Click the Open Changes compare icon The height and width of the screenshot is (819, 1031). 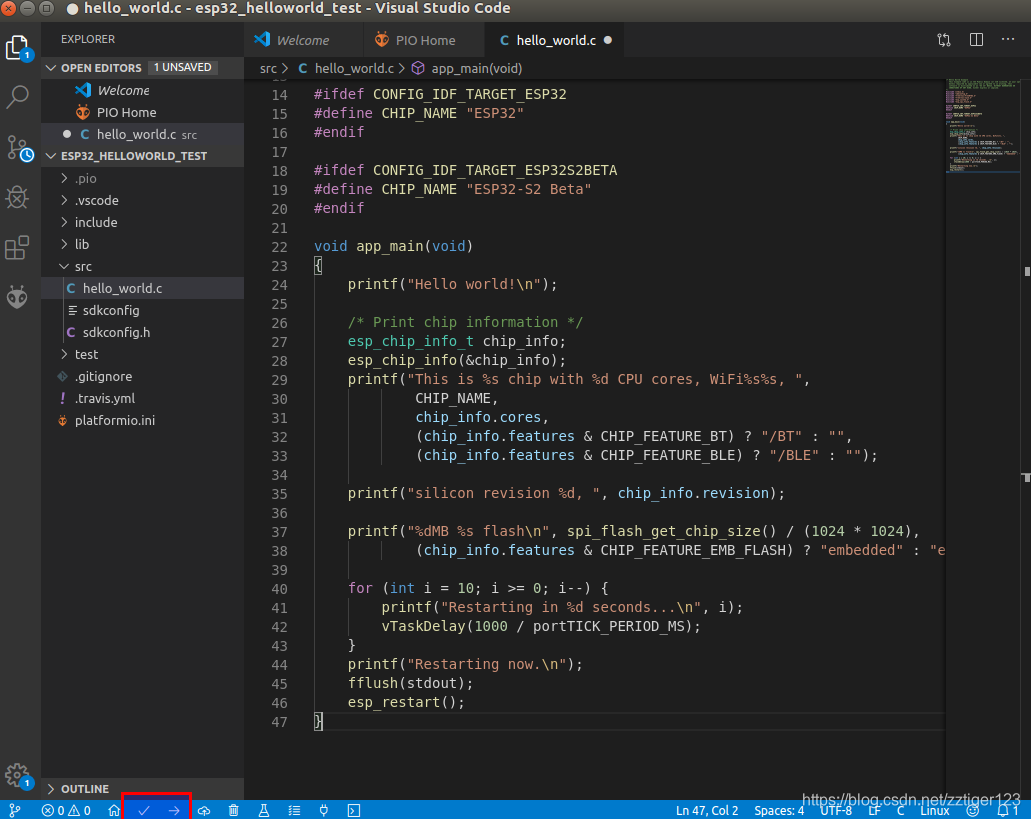coord(944,40)
